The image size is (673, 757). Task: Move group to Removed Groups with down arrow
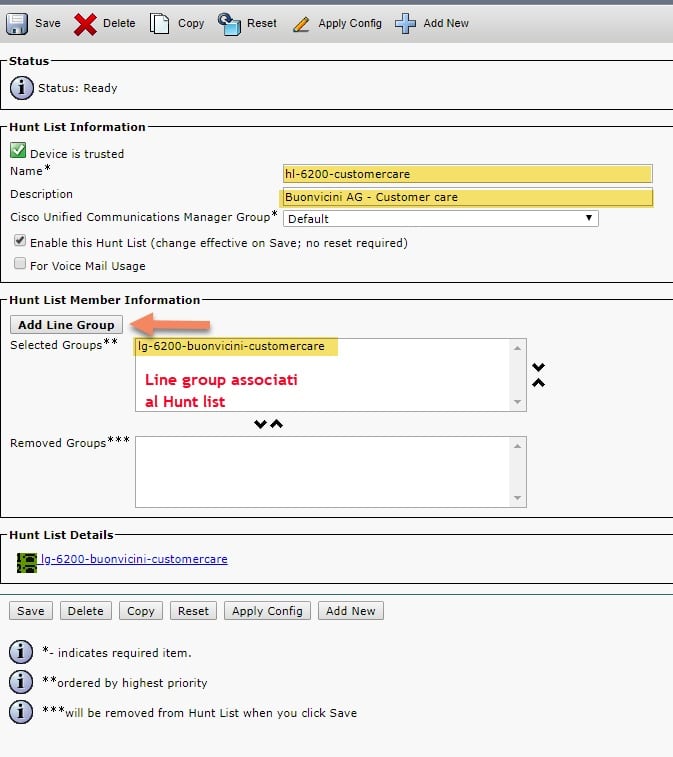click(x=260, y=424)
